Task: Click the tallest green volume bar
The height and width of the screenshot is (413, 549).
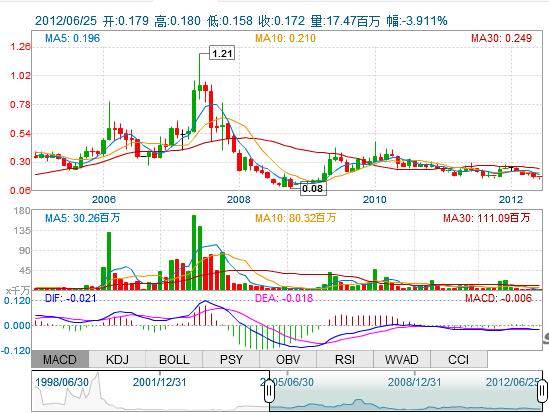Action: (194, 252)
